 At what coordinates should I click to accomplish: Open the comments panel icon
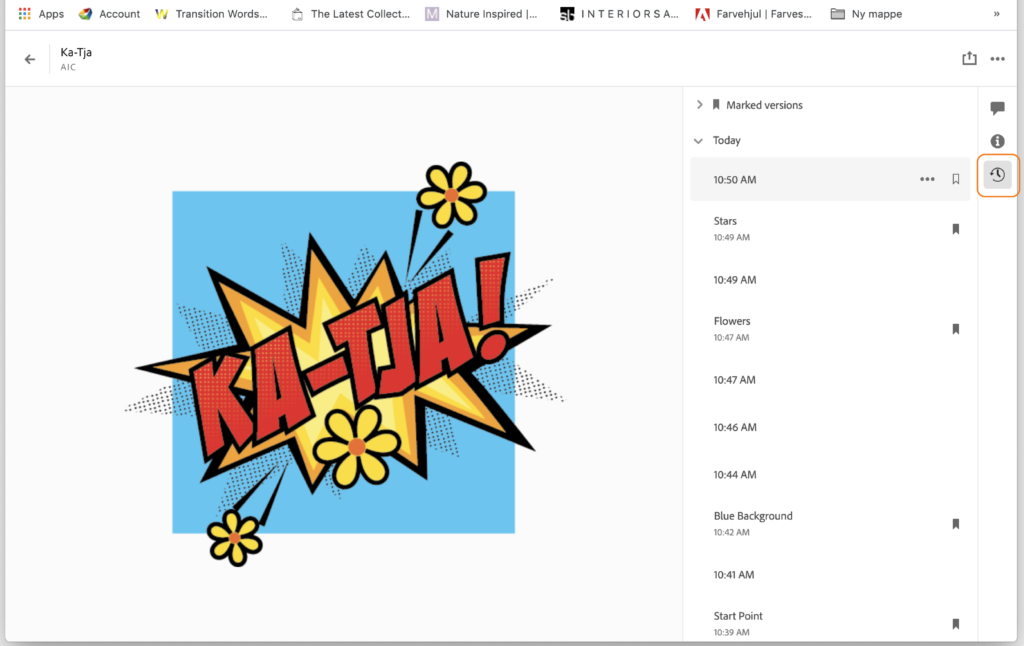pyautogui.click(x=997, y=108)
